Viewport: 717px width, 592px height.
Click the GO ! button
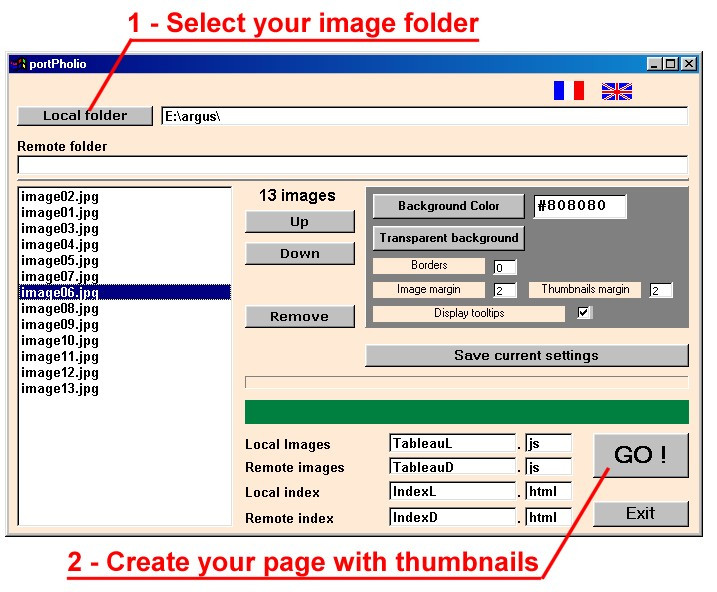tap(641, 455)
